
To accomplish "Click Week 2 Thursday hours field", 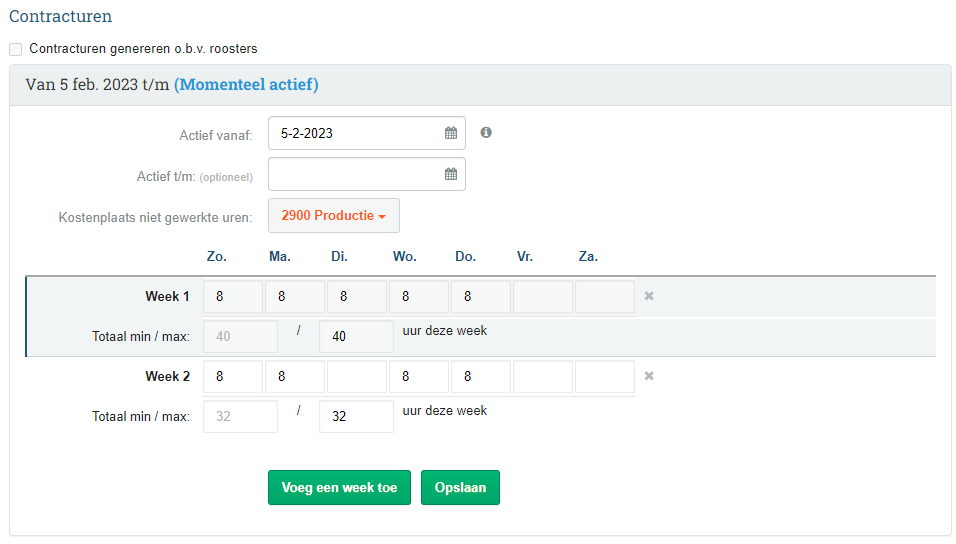I will 480,376.
